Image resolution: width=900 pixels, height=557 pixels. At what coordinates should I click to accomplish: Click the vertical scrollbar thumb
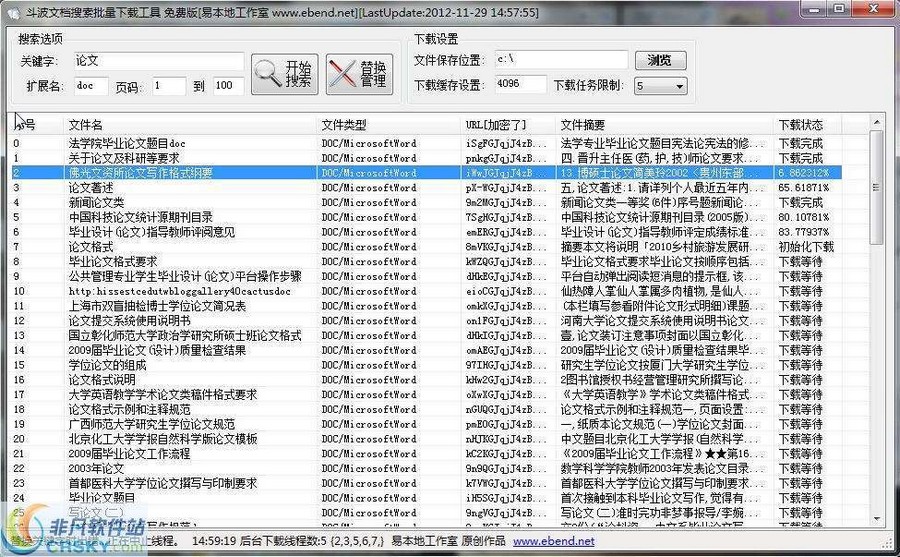876,187
